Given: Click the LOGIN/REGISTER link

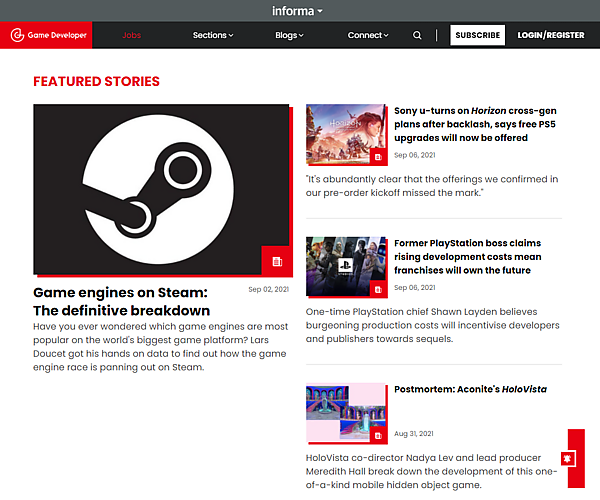Looking at the screenshot, I should (550, 35).
